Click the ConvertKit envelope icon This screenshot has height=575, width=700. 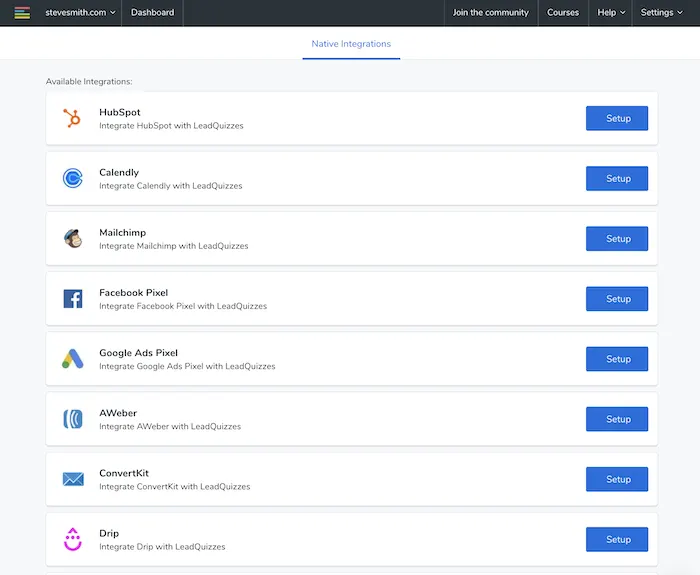pyautogui.click(x=73, y=479)
